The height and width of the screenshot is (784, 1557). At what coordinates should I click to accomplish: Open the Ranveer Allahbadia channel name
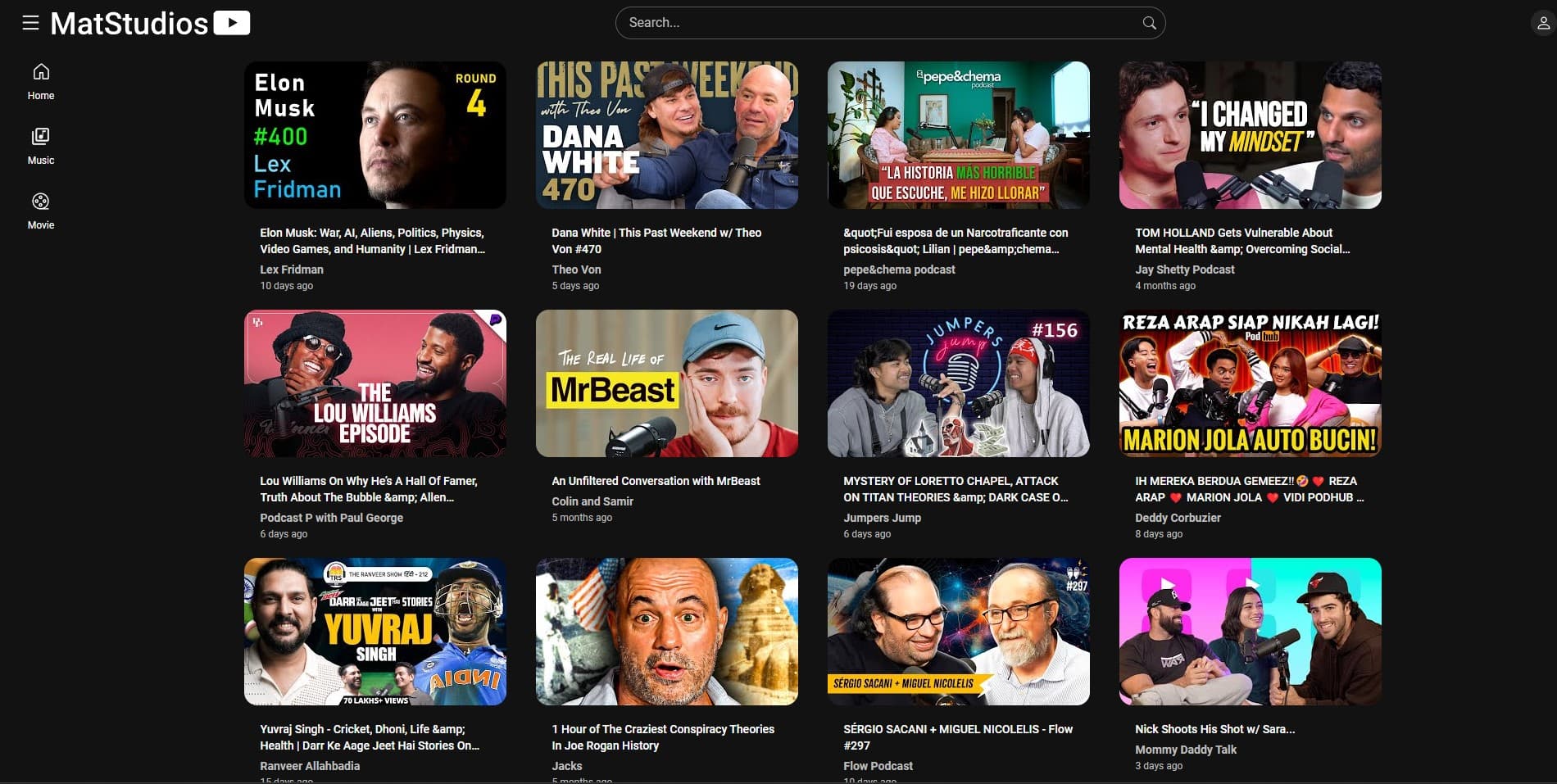[310, 766]
